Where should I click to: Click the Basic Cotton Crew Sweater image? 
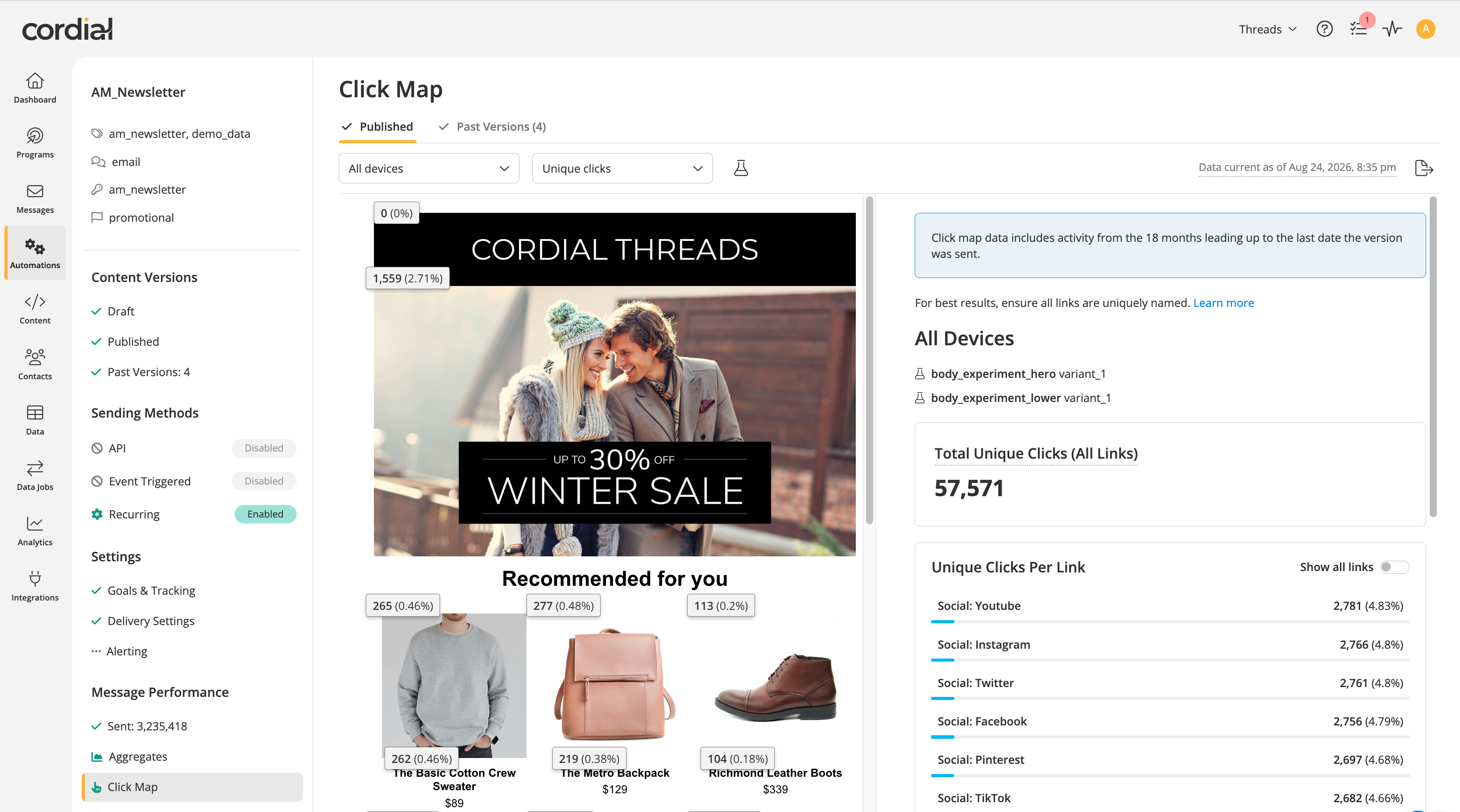point(454,686)
